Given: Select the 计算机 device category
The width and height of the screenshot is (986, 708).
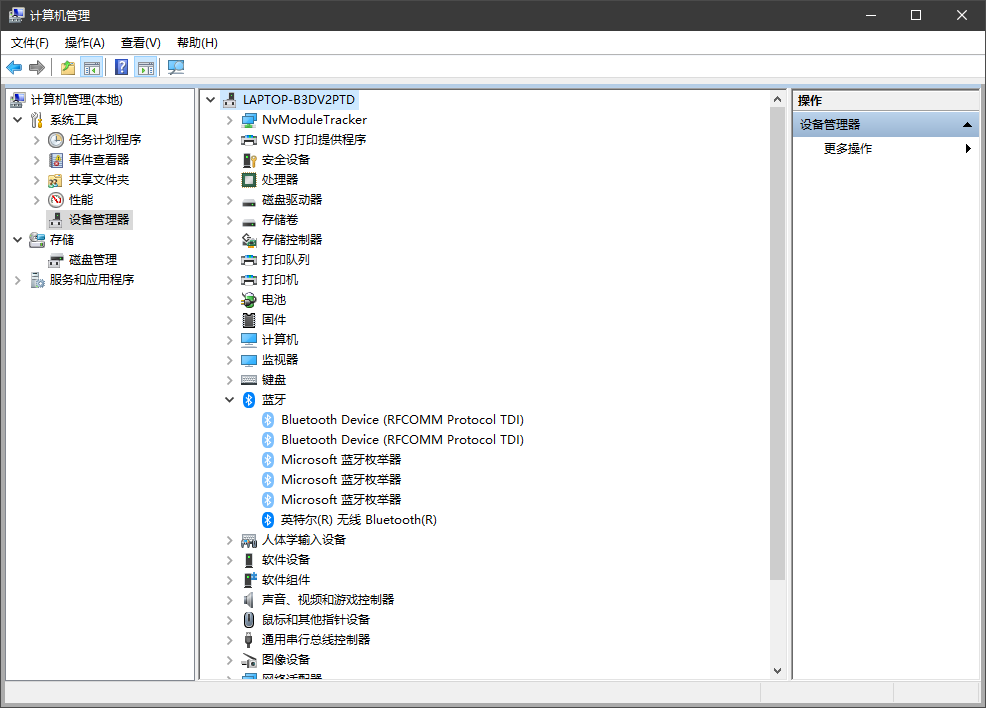Looking at the screenshot, I should coord(280,340).
